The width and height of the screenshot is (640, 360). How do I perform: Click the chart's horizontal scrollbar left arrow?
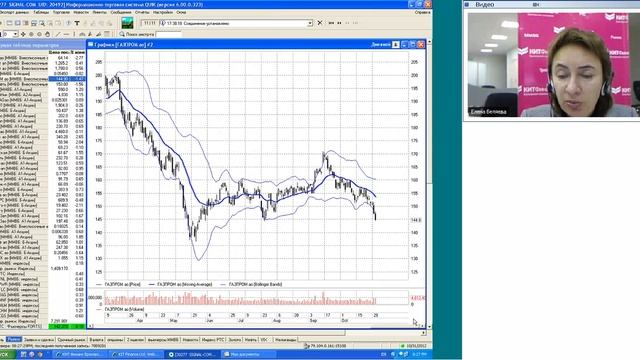coord(91,326)
